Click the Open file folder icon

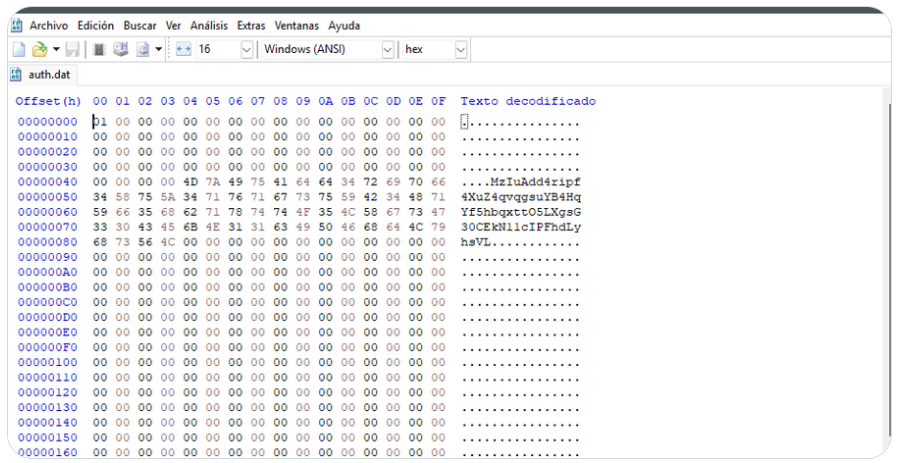tap(39, 49)
